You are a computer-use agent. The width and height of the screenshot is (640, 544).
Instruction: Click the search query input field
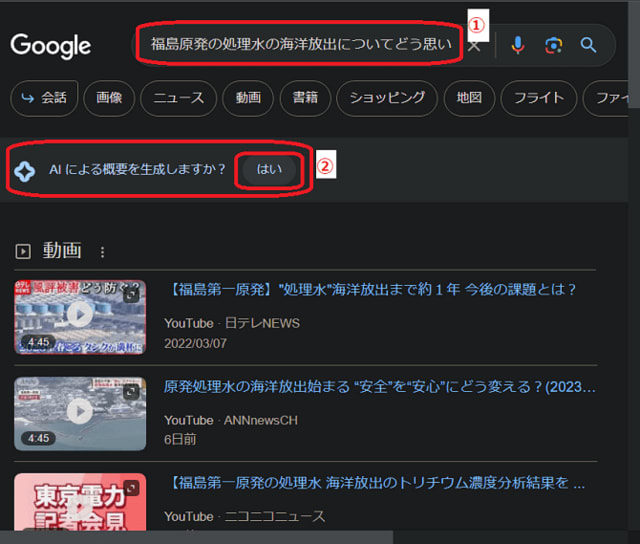(300, 44)
